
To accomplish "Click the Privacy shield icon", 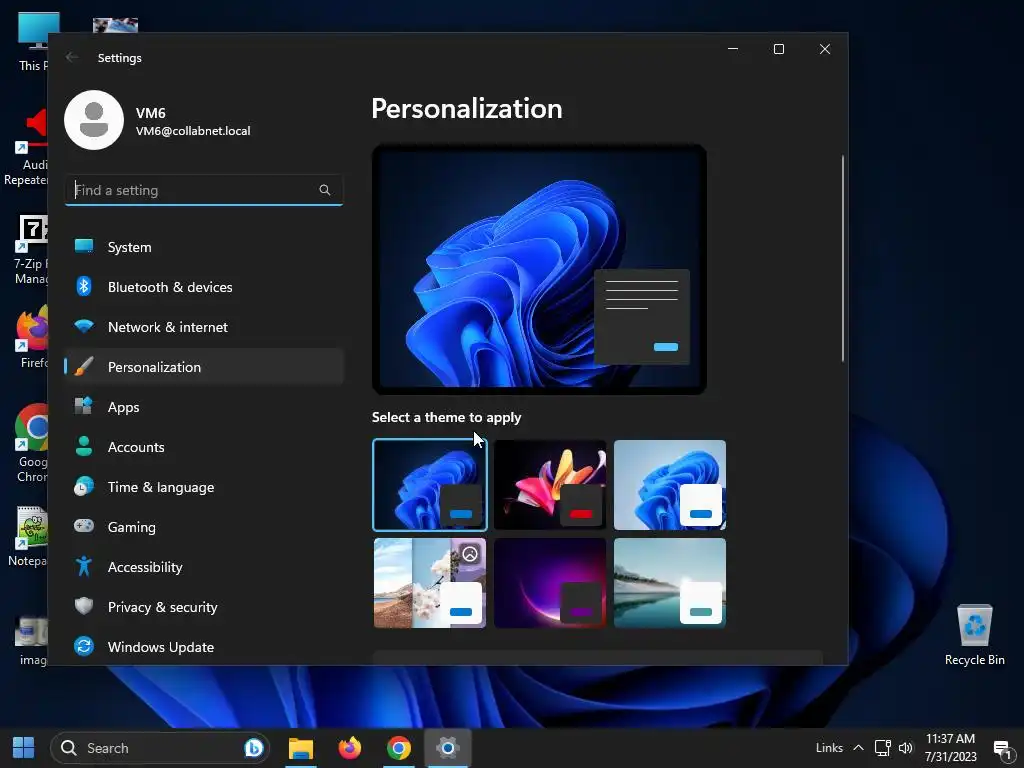I will (x=84, y=606).
